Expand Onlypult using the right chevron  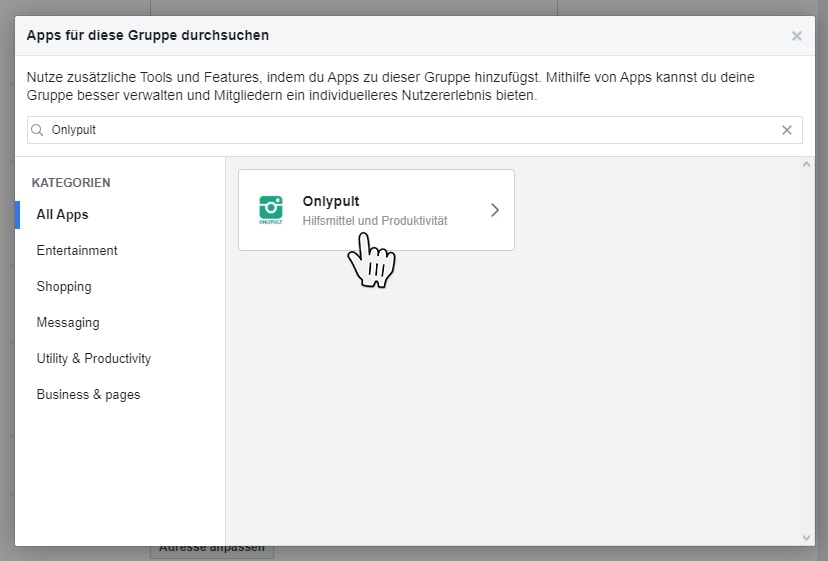tap(494, 210)
